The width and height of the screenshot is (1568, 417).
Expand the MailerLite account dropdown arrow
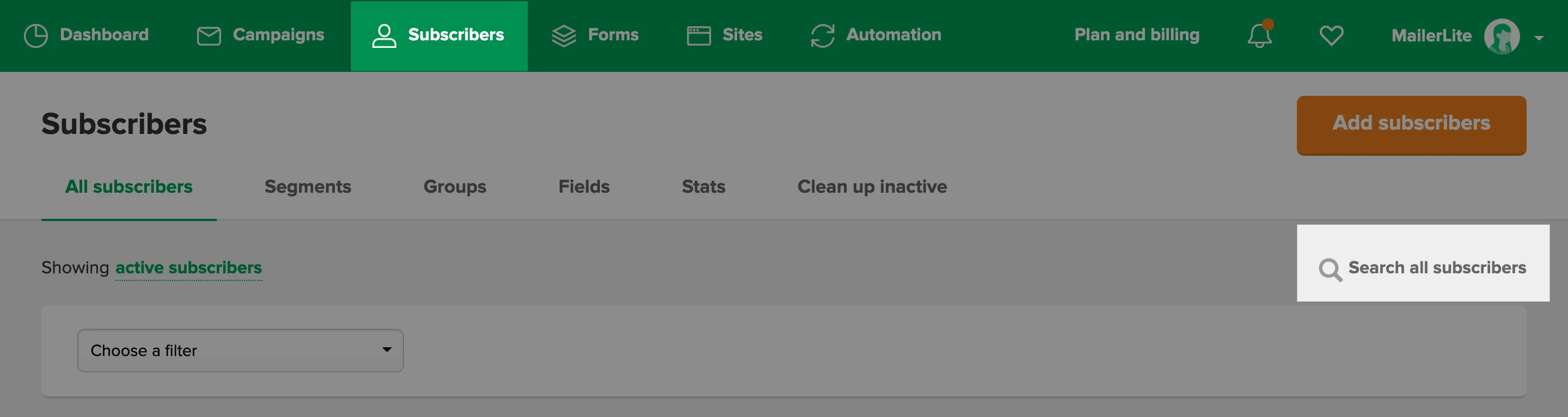1539,38
